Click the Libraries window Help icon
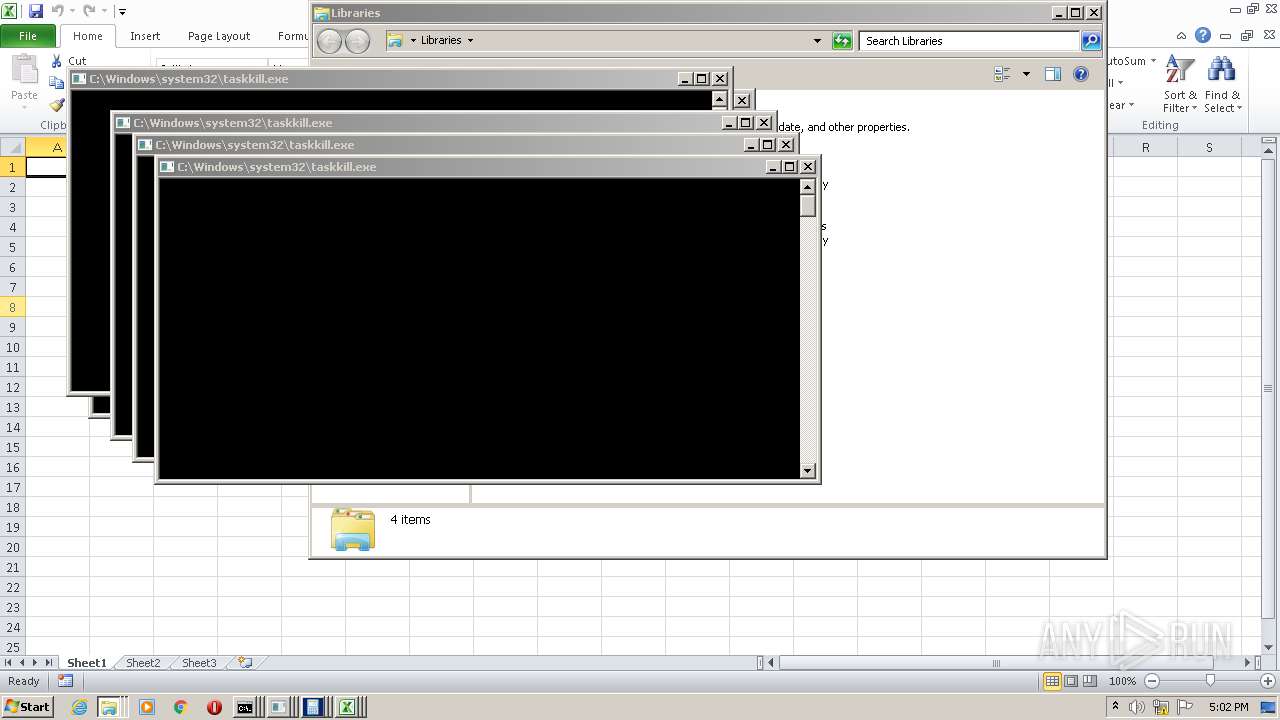 click(1081, 74)
